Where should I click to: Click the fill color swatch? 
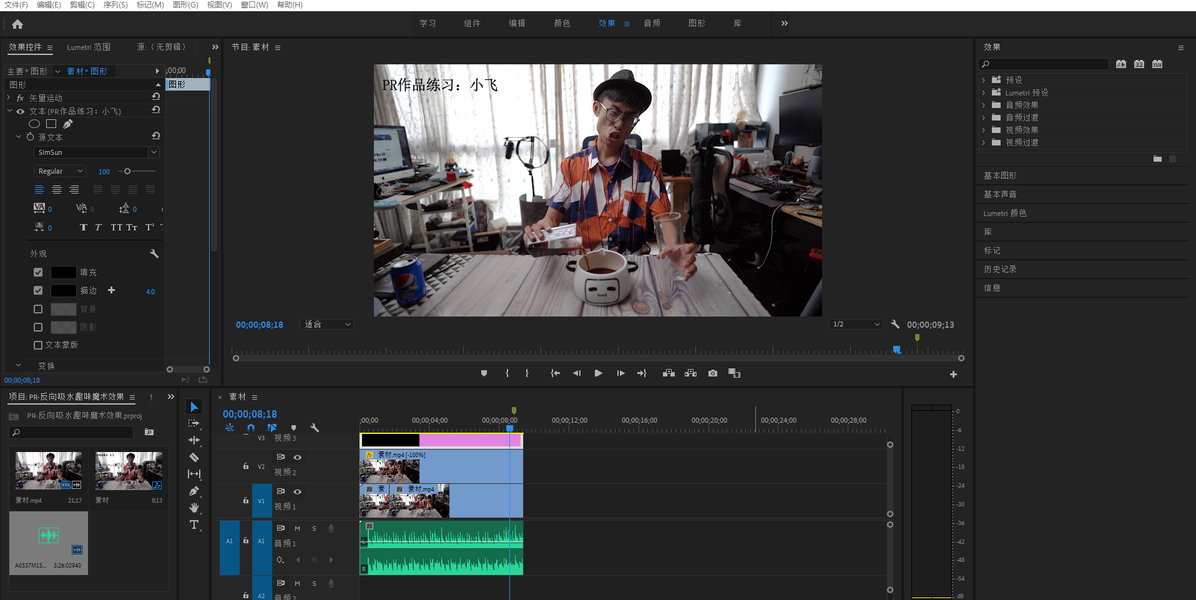pyautogui.click(x=63, y=272)
